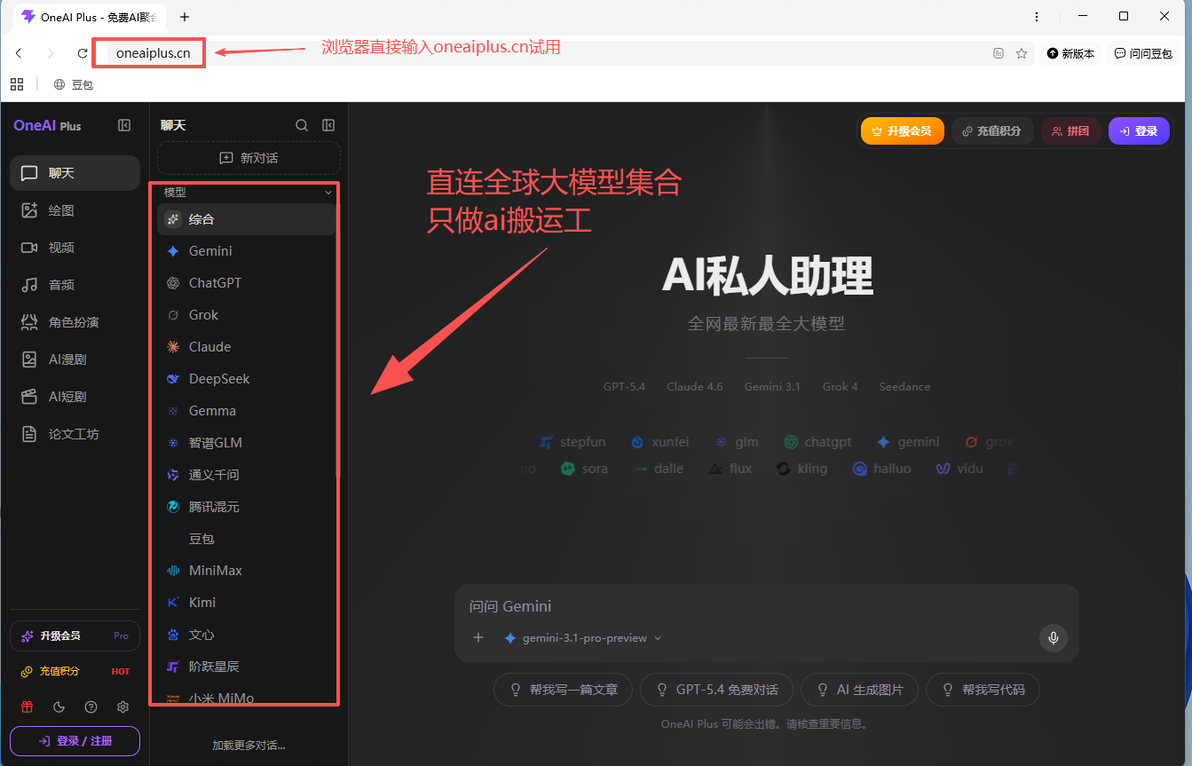
Task: Select Claude in the model list
Action: (246, 347)
